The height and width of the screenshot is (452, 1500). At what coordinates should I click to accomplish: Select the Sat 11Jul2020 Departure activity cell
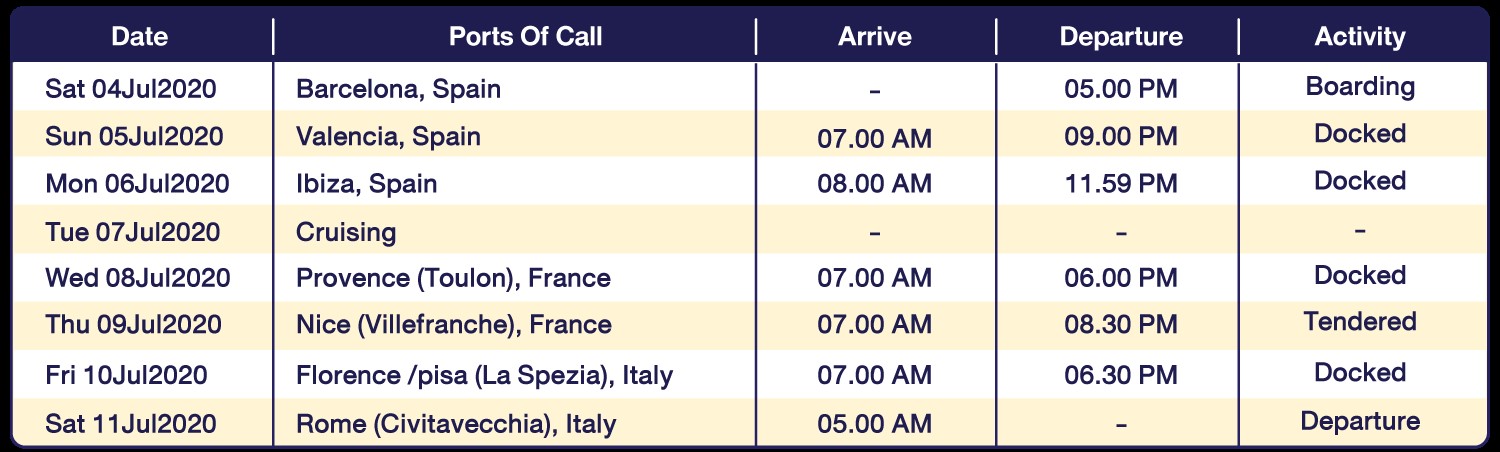(1360, 421)
